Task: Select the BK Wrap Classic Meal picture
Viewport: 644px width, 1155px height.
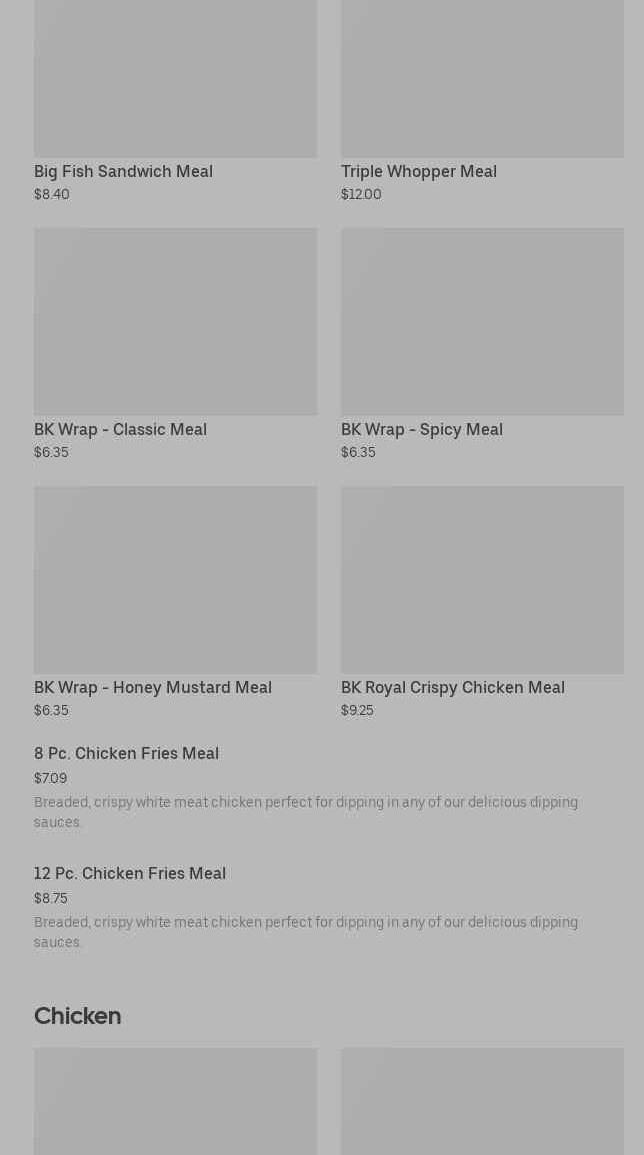Action: point(175,321)
